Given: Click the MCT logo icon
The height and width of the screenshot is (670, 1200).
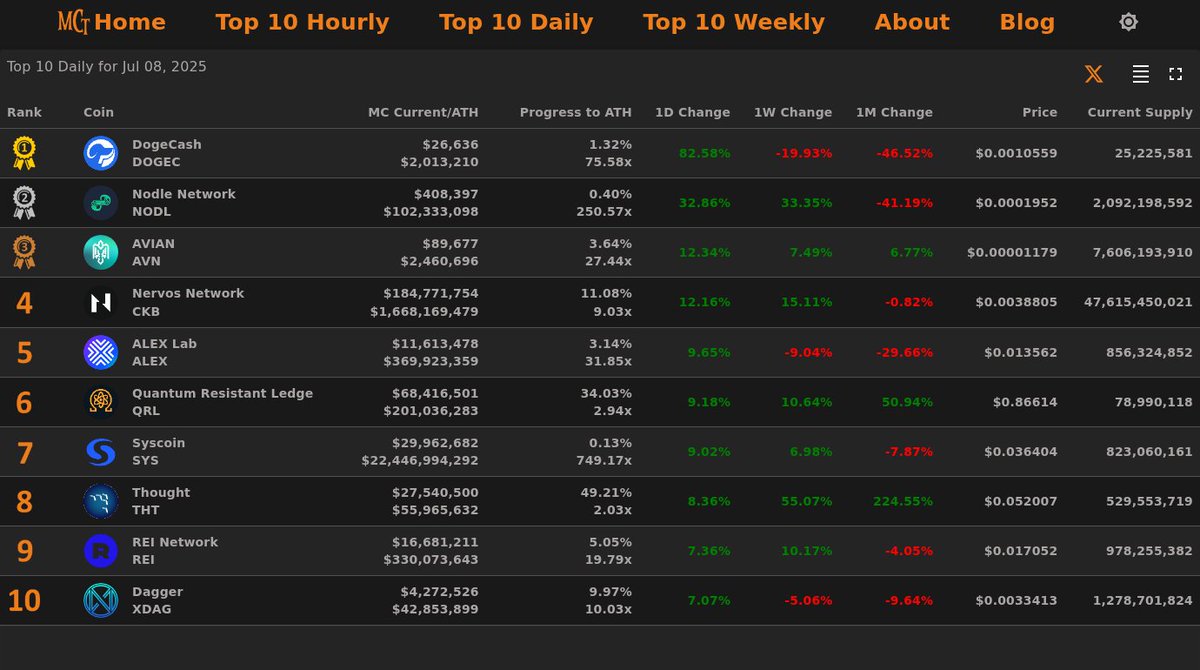Looking at the screenshot, I should pos(74,21).
